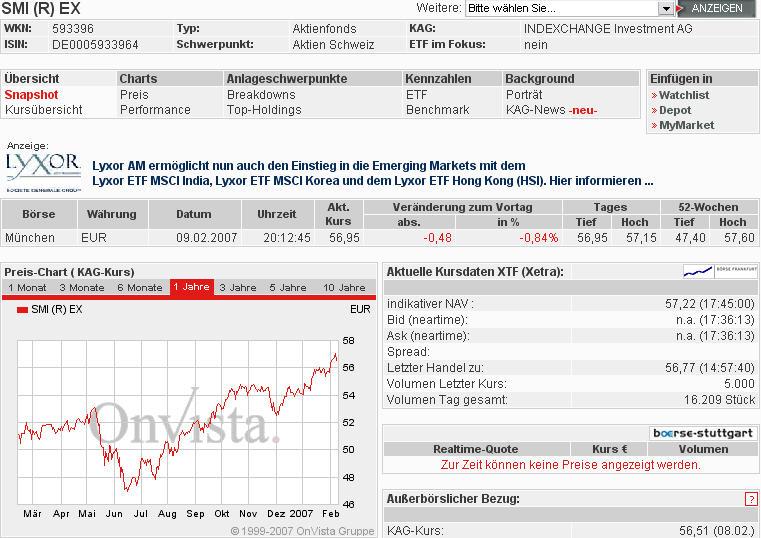The height and width of the screenshot is (538, 761).
Task: Open Benchmark link
Action: [437, 110]
